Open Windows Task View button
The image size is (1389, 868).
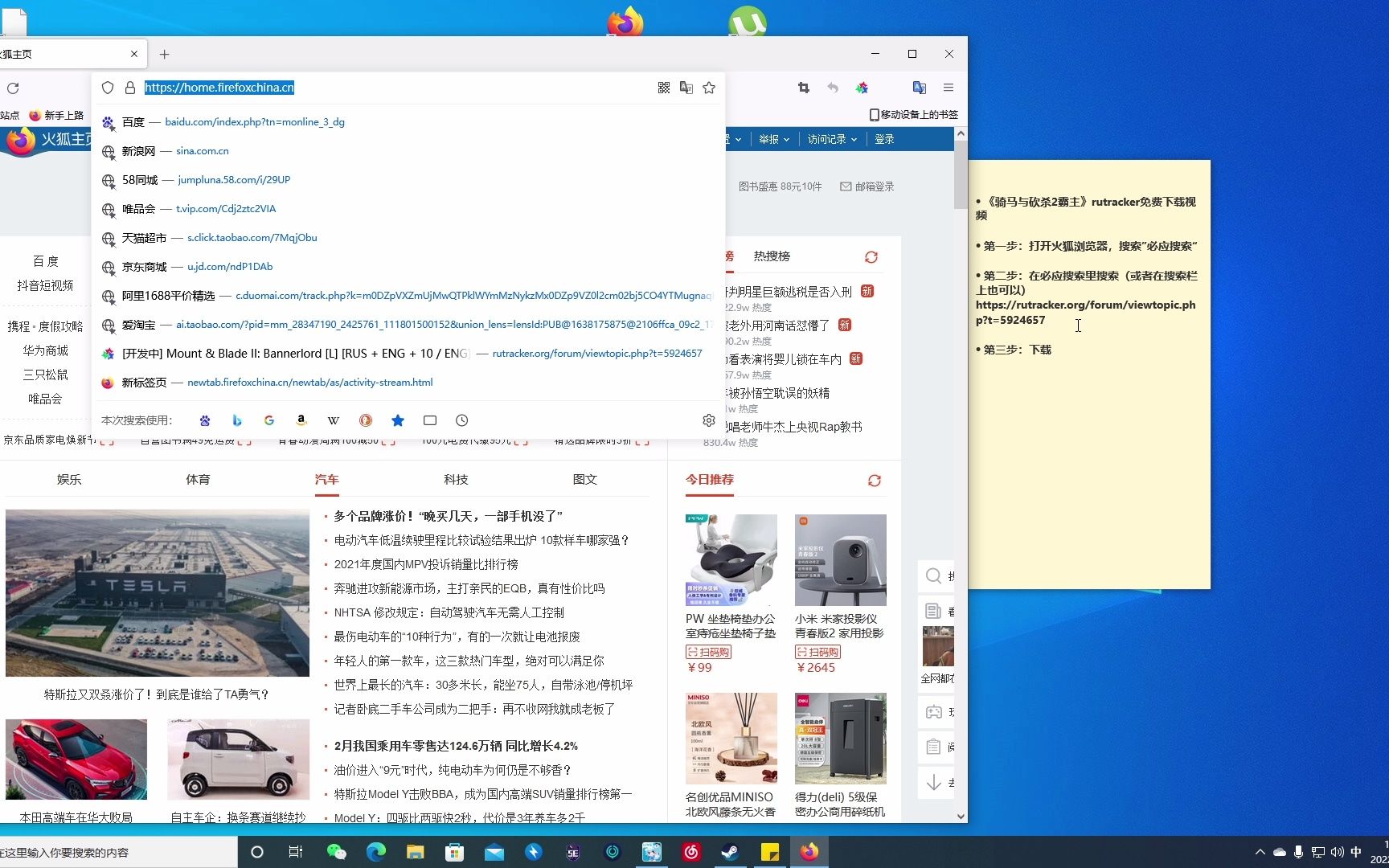click(296, 852)
